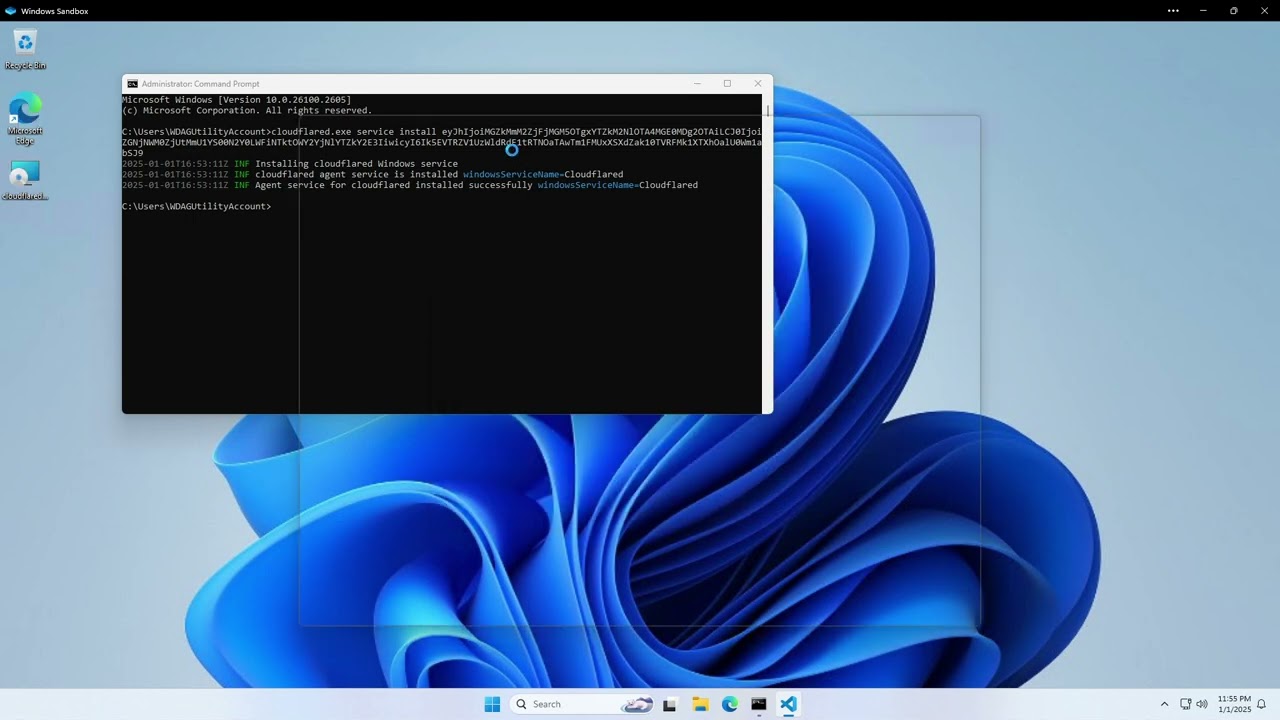The image size is (1280, 720).
Task: Minimize the Command Prompt window
Action: click(x=697, y=84)
